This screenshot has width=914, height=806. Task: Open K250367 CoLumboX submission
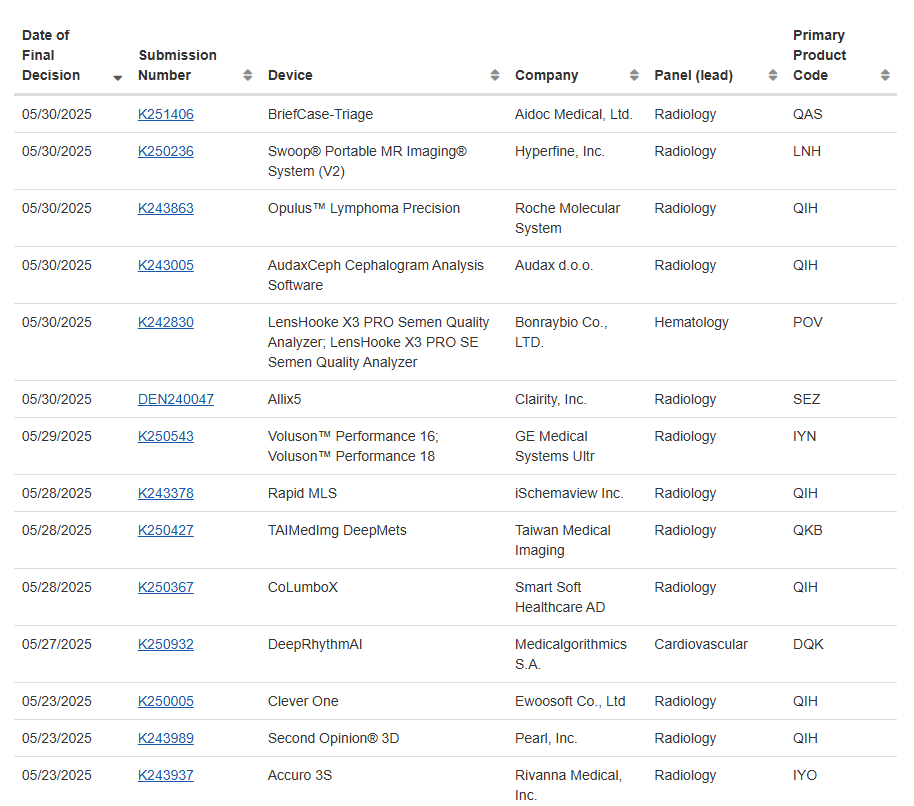point(166,587)
